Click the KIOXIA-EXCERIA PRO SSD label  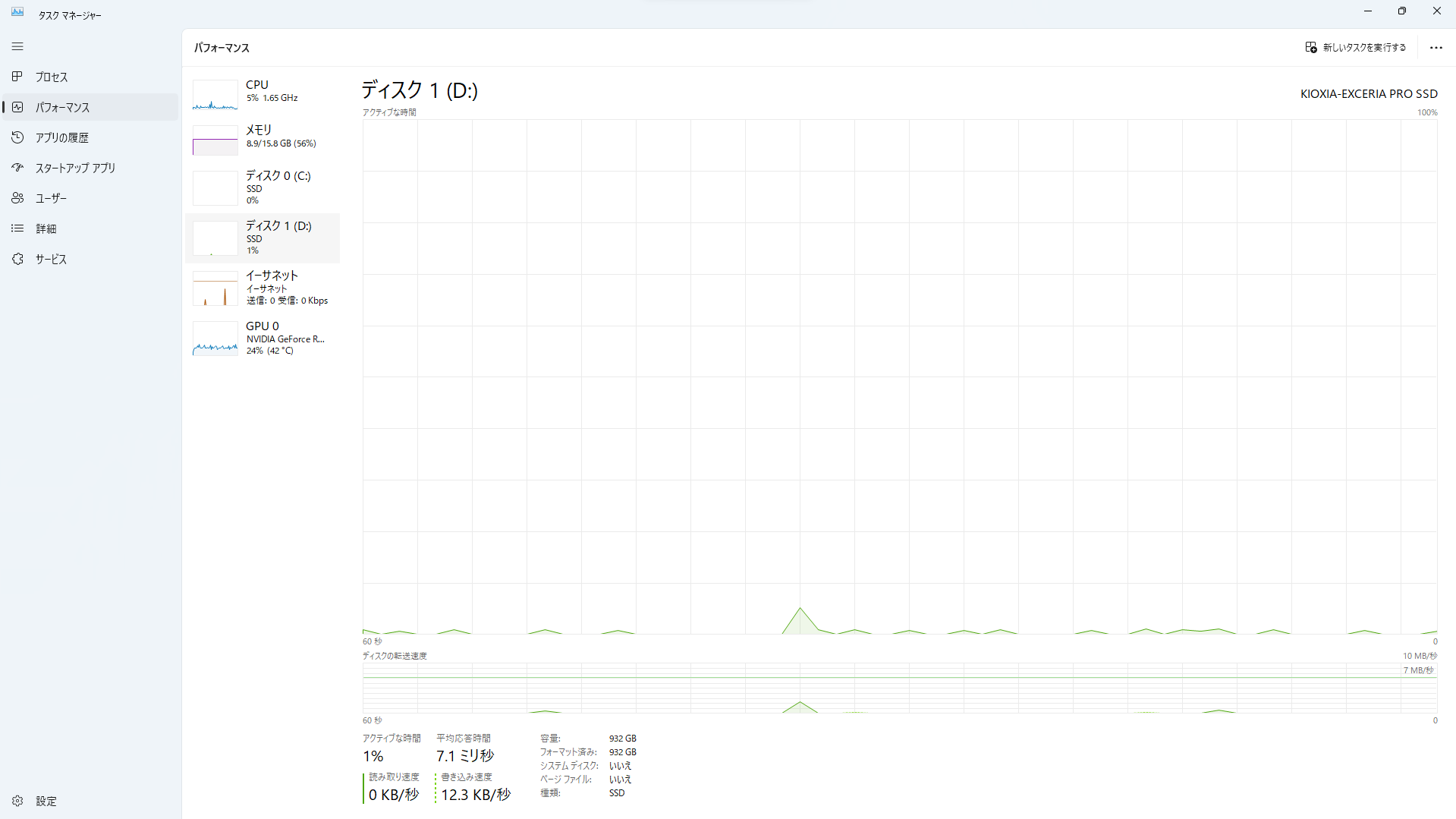point(1369,94)
